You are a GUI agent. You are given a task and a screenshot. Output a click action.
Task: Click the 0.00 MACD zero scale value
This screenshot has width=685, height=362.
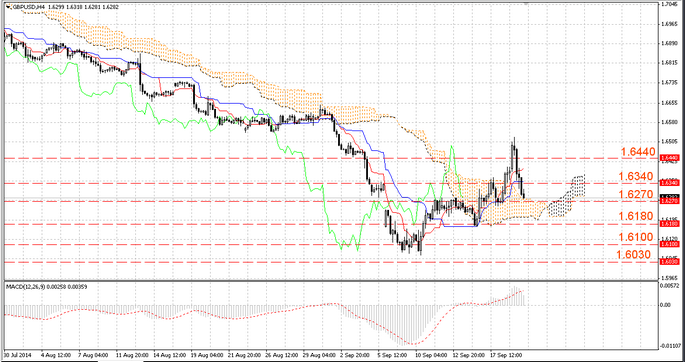pos(665,305)
